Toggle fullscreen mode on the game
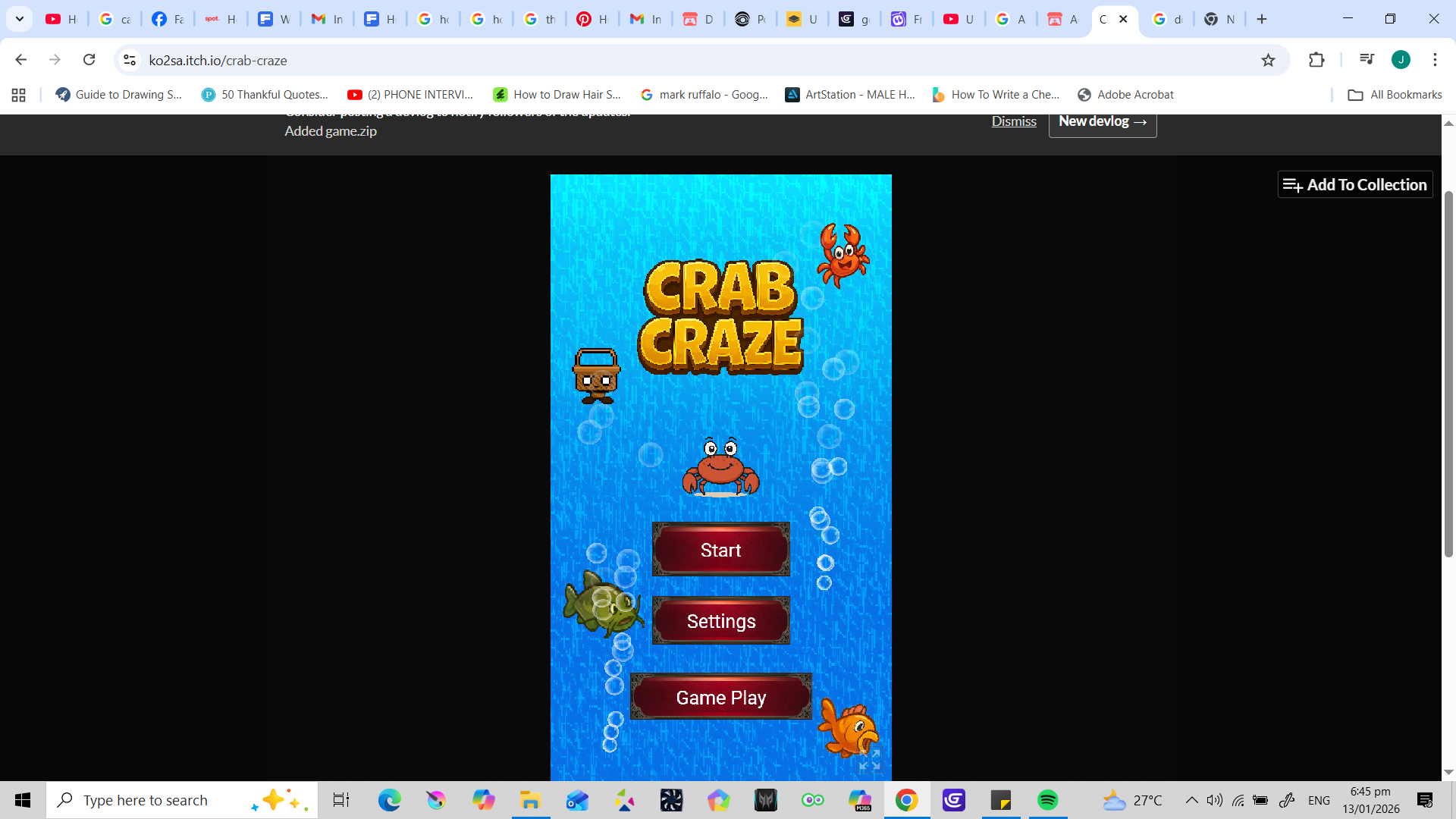Screen dimensions: 1456x819 tap(870, 758)
